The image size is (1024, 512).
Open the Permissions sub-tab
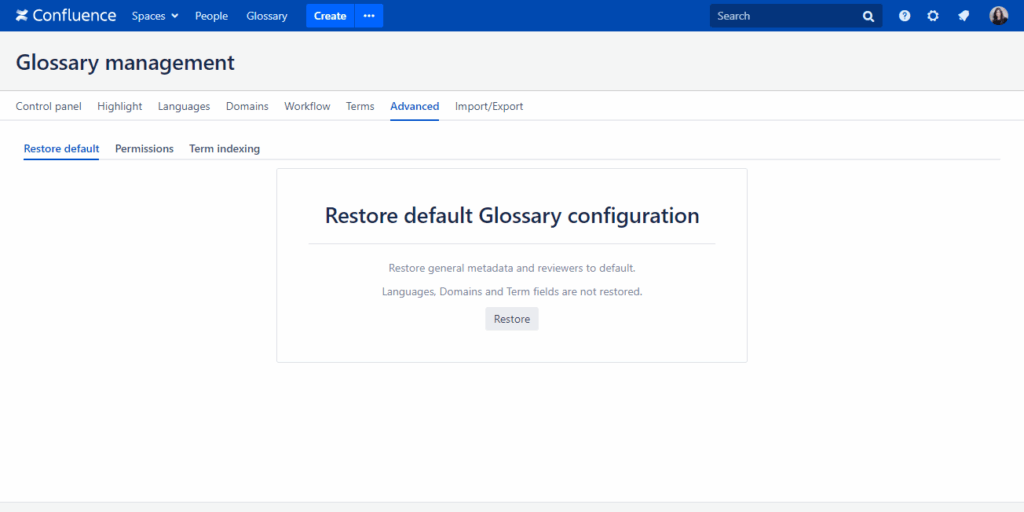[x=144, y=149]
